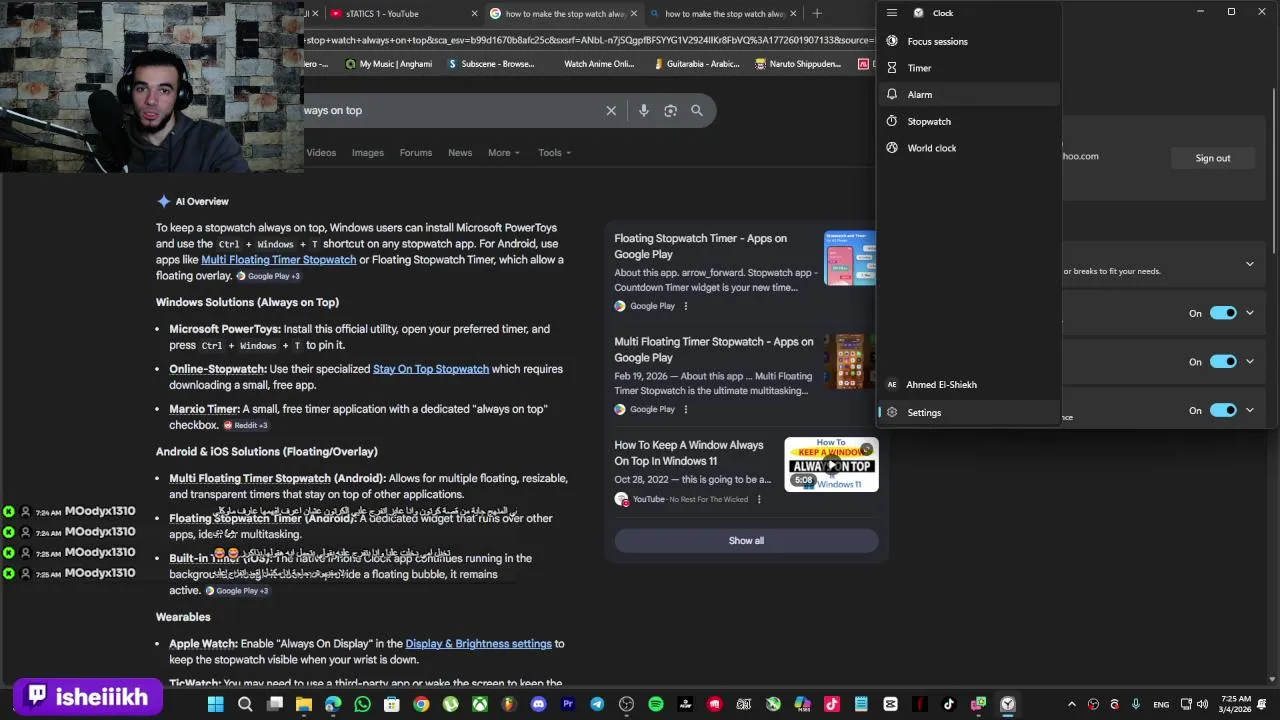Toggle the bottom On switch in Clock settings
Viewport: 1280px width, 720px height.
tap(1223, 410)
